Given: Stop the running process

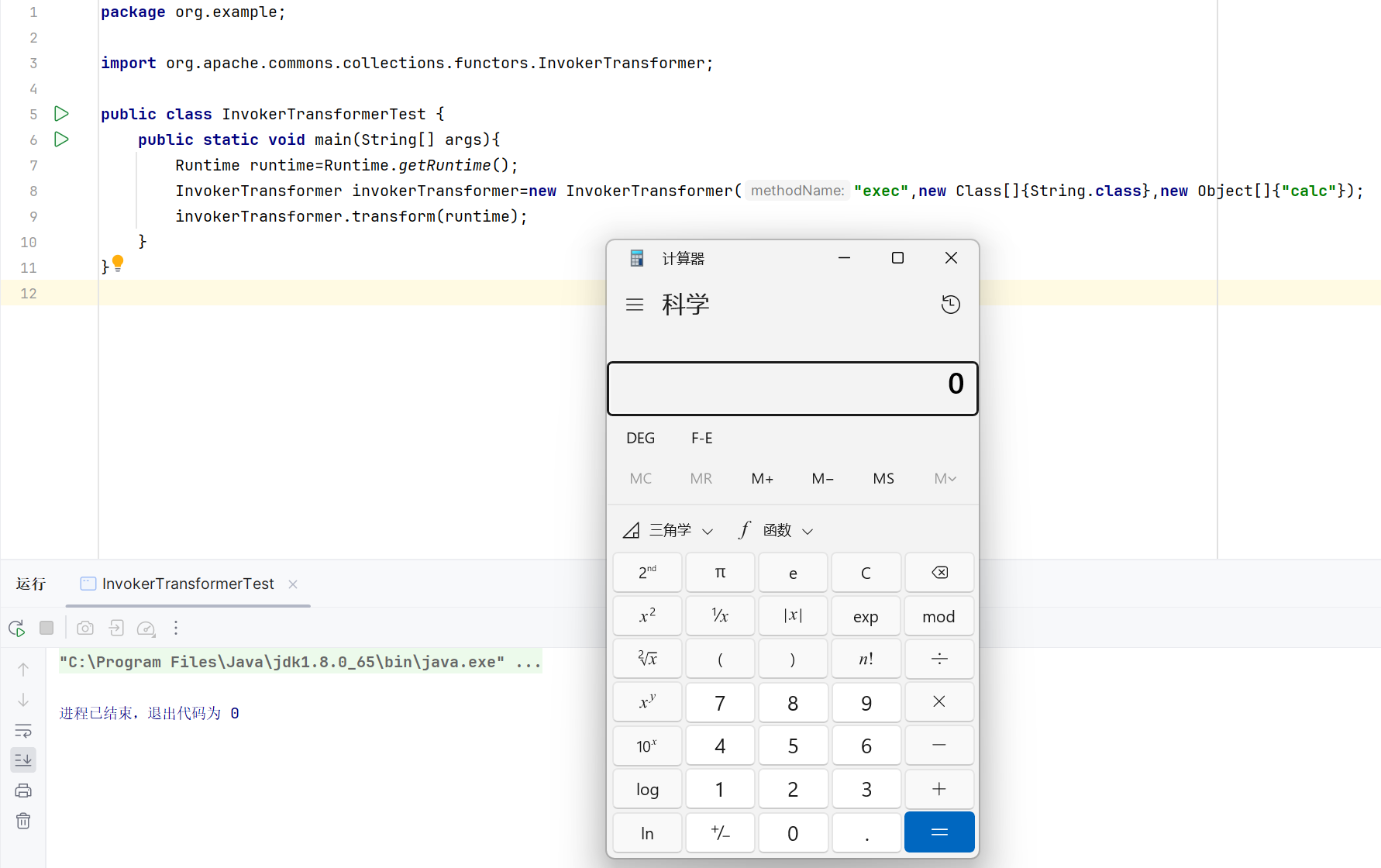Looking at the screenshot, I should tap(46, 628).
